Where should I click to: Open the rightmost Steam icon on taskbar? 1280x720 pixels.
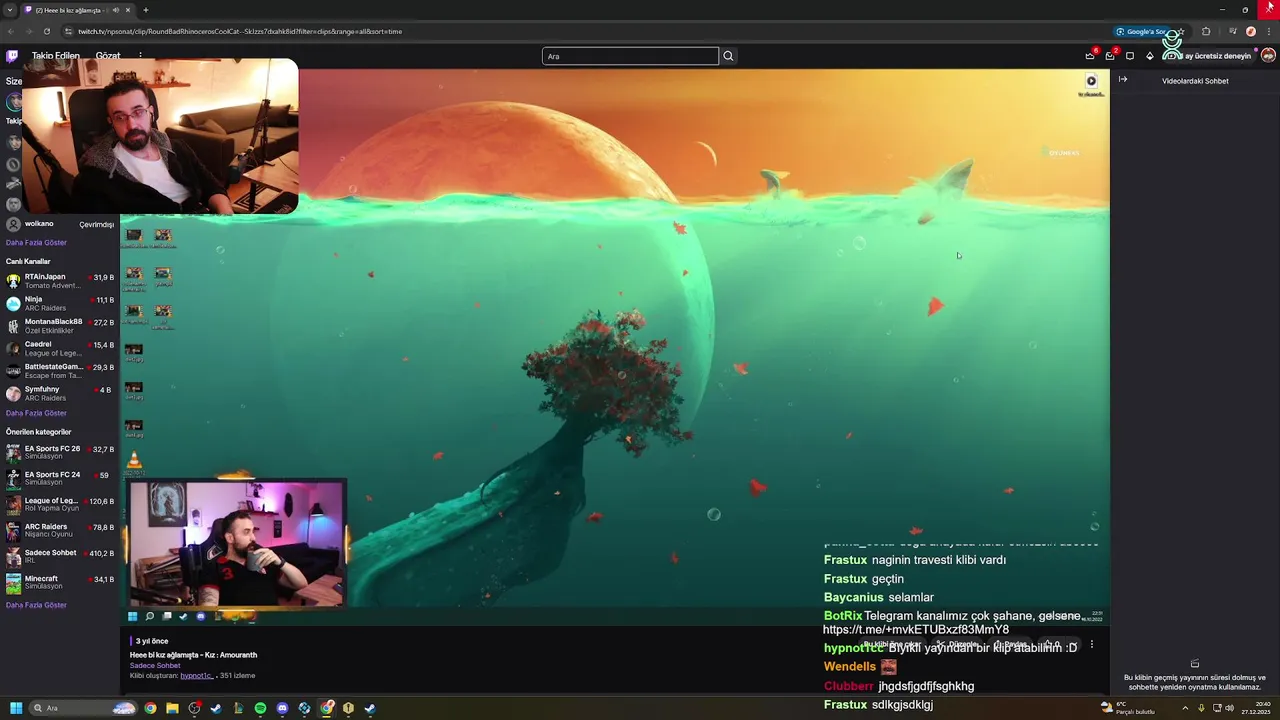pyautogui.click(x=370, y=708)
